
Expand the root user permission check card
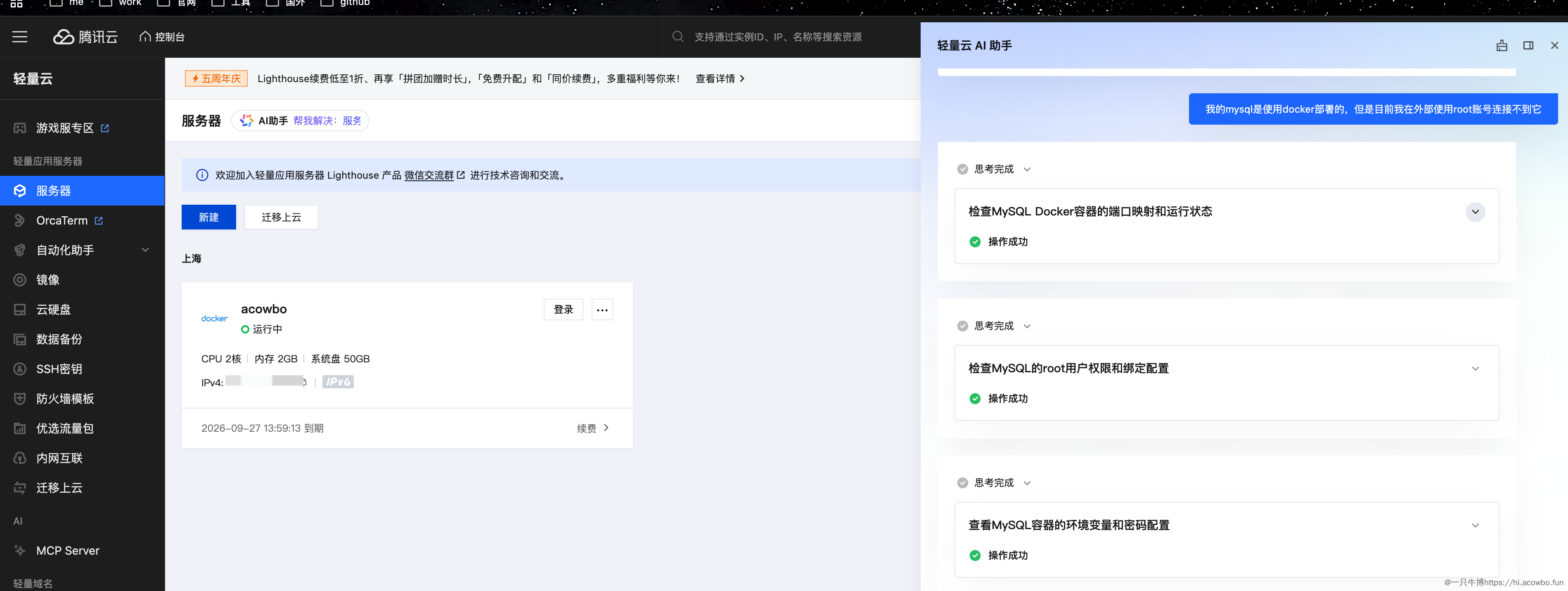coord(1475,369)
